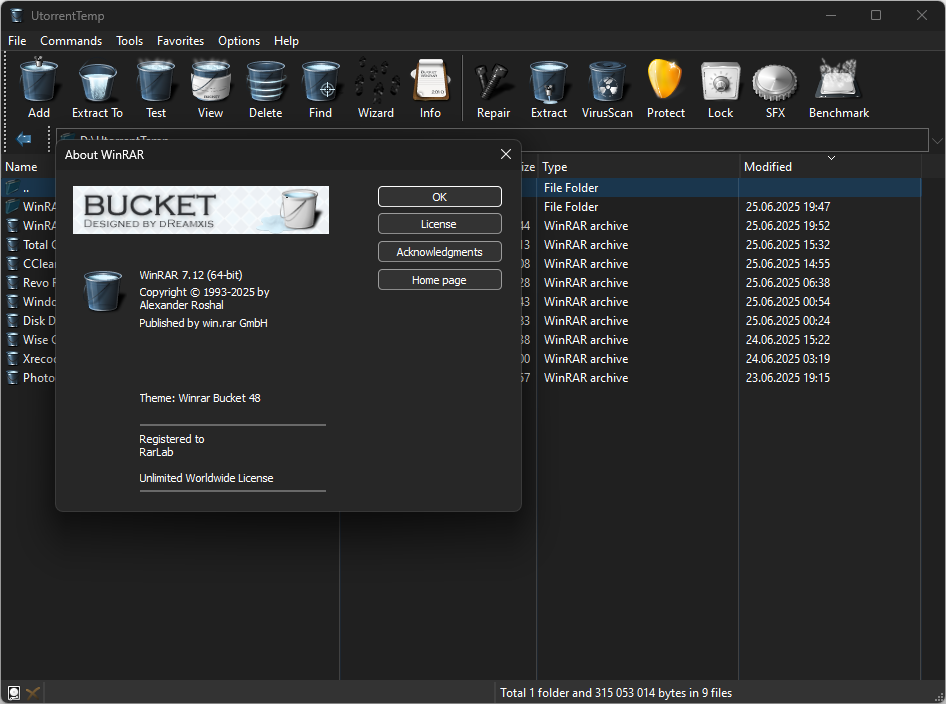946x704 pixels.
Task: Open the Find toolbar icon
Action: click(x=320, y=80)
